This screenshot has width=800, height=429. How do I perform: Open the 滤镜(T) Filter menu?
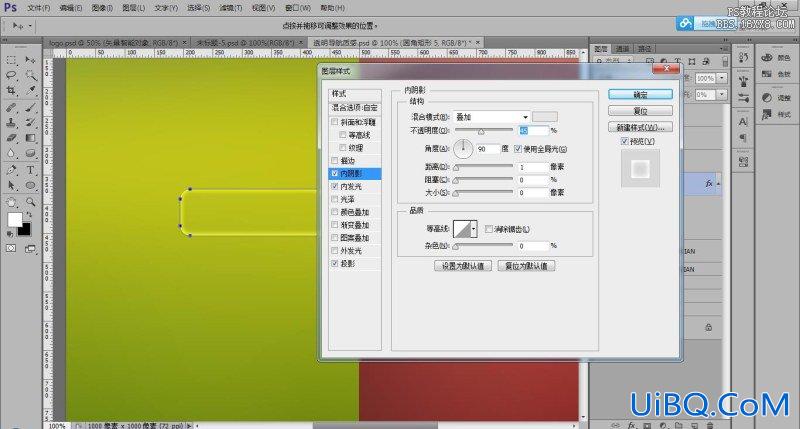coord(231,8)
